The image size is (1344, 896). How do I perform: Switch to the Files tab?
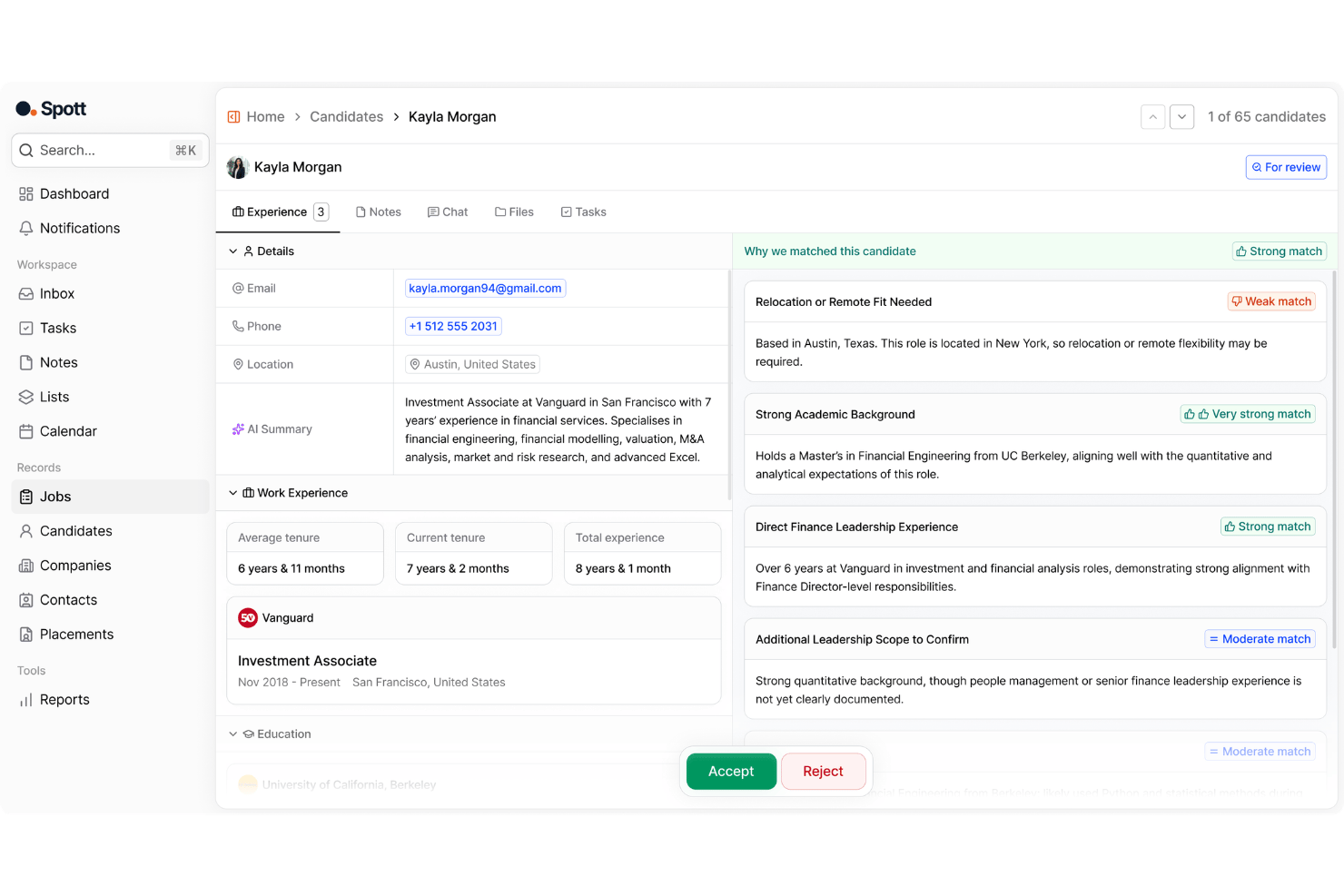pyautogui.click(x=514, y=212)
